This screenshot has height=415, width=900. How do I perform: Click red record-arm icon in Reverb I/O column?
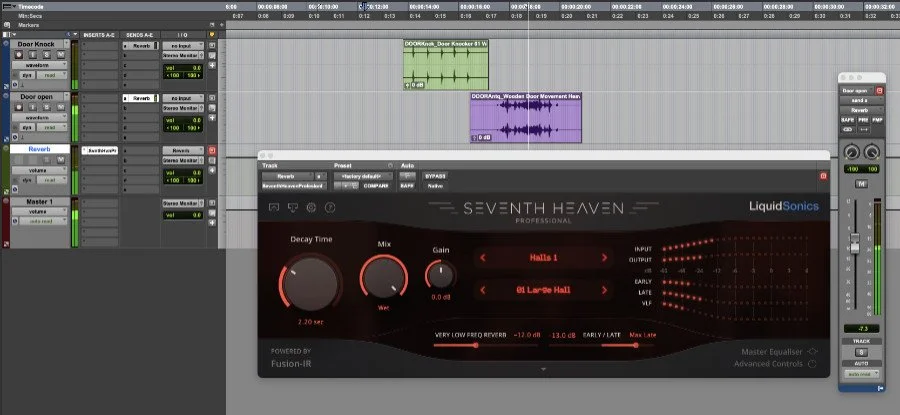pos(212,150)
